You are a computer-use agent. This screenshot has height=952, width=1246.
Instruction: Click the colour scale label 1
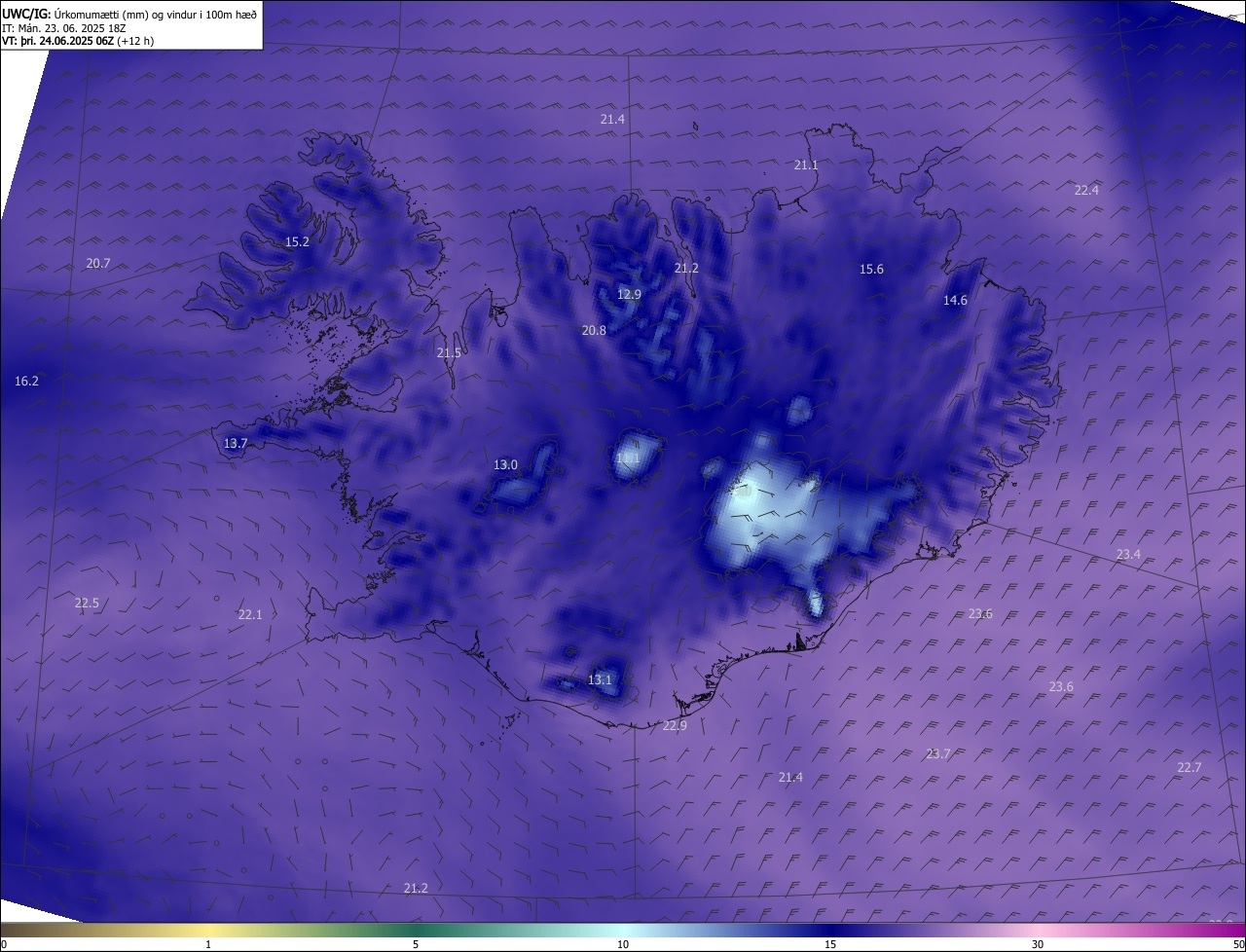click(208, 944)
